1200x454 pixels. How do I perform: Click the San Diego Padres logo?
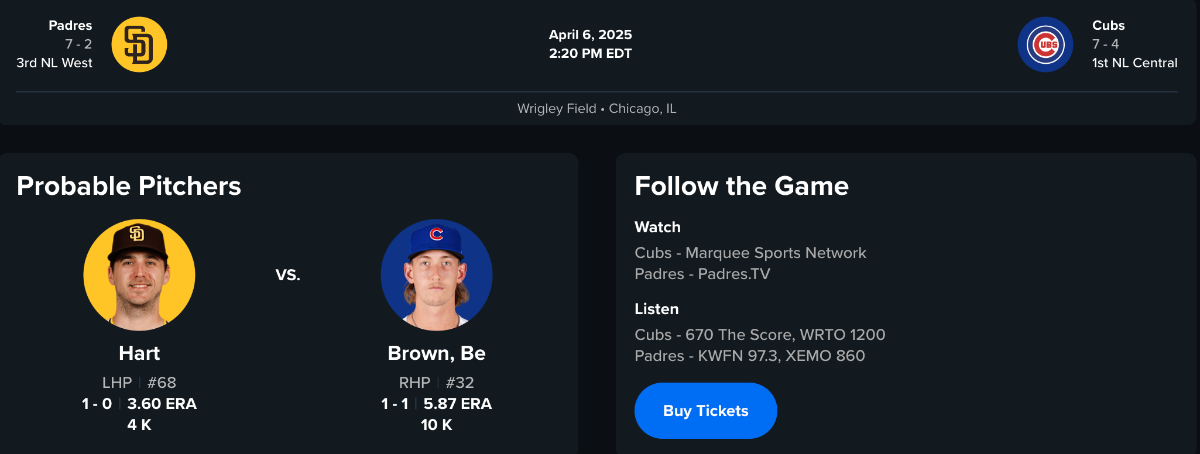[x=139, y=45]
